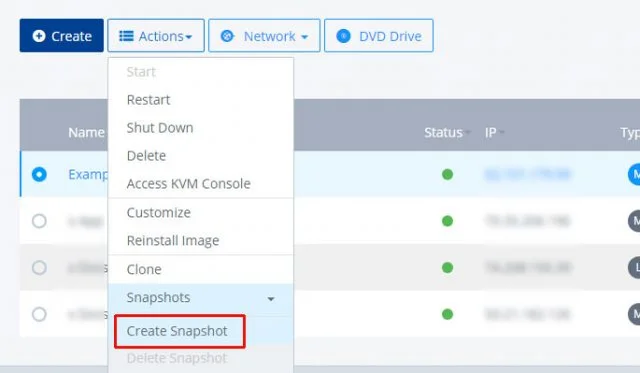Click green status dot of Example server

click(447, 174)
